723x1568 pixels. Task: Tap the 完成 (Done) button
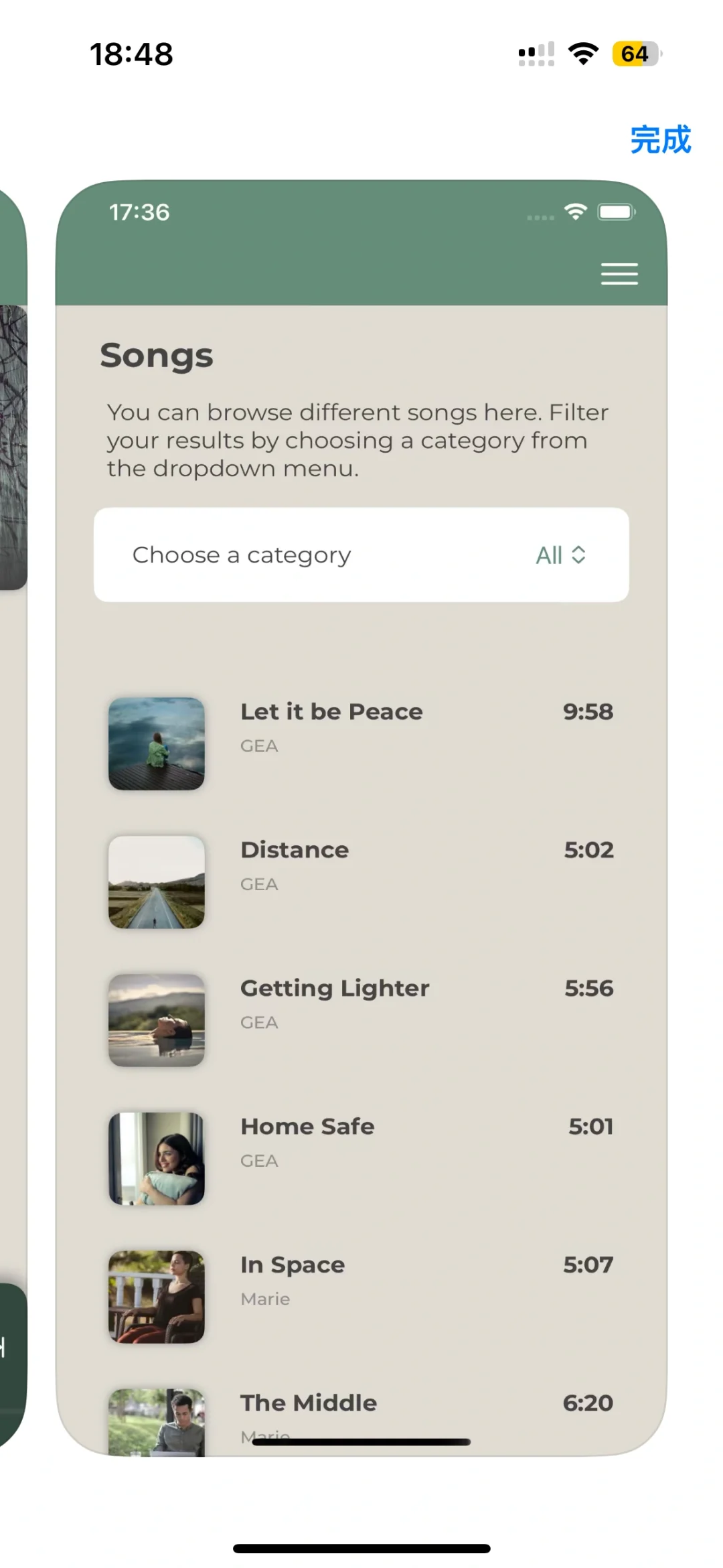[660, 140]
